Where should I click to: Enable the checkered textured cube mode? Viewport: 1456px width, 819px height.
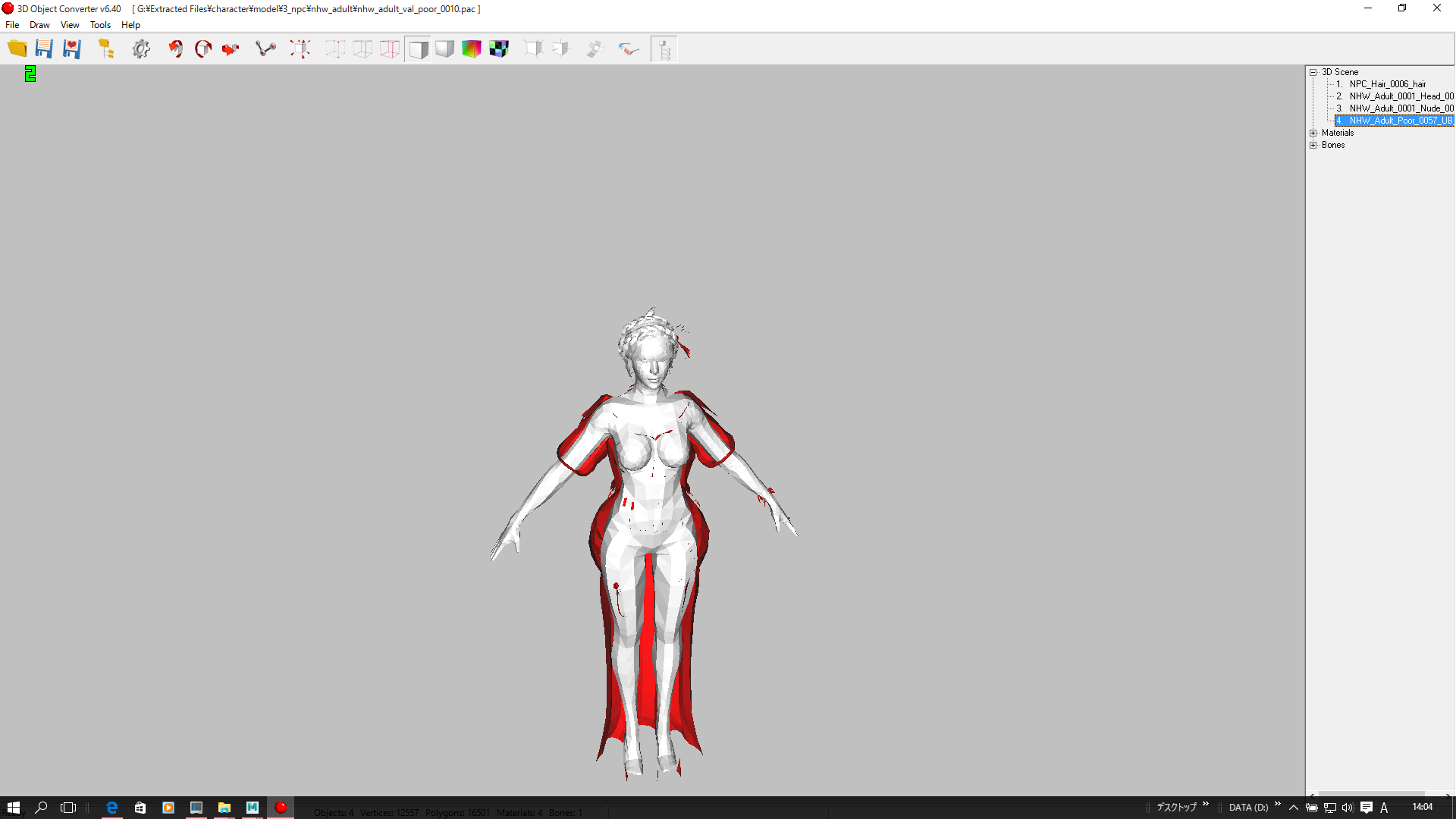coord(499,49)
